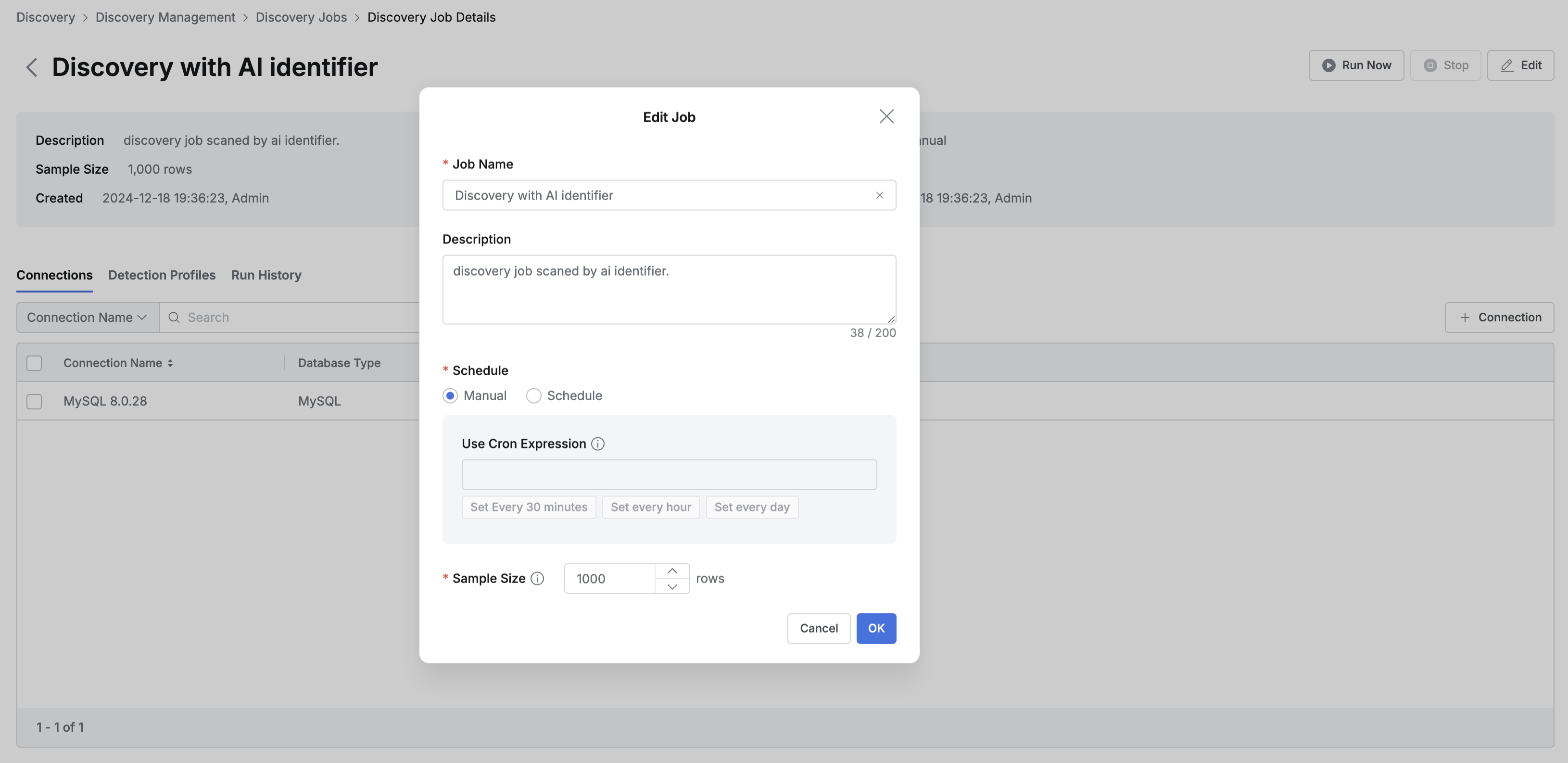Increase sample size with up arrow
Image resolution: width=1568 pixels, height=763 pixels.
(672, 571)
